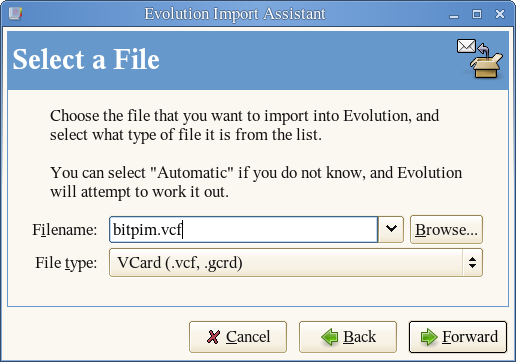516x362 pixels.
Task: Click inside the Filename text field
Action: [x=243, y=229]
